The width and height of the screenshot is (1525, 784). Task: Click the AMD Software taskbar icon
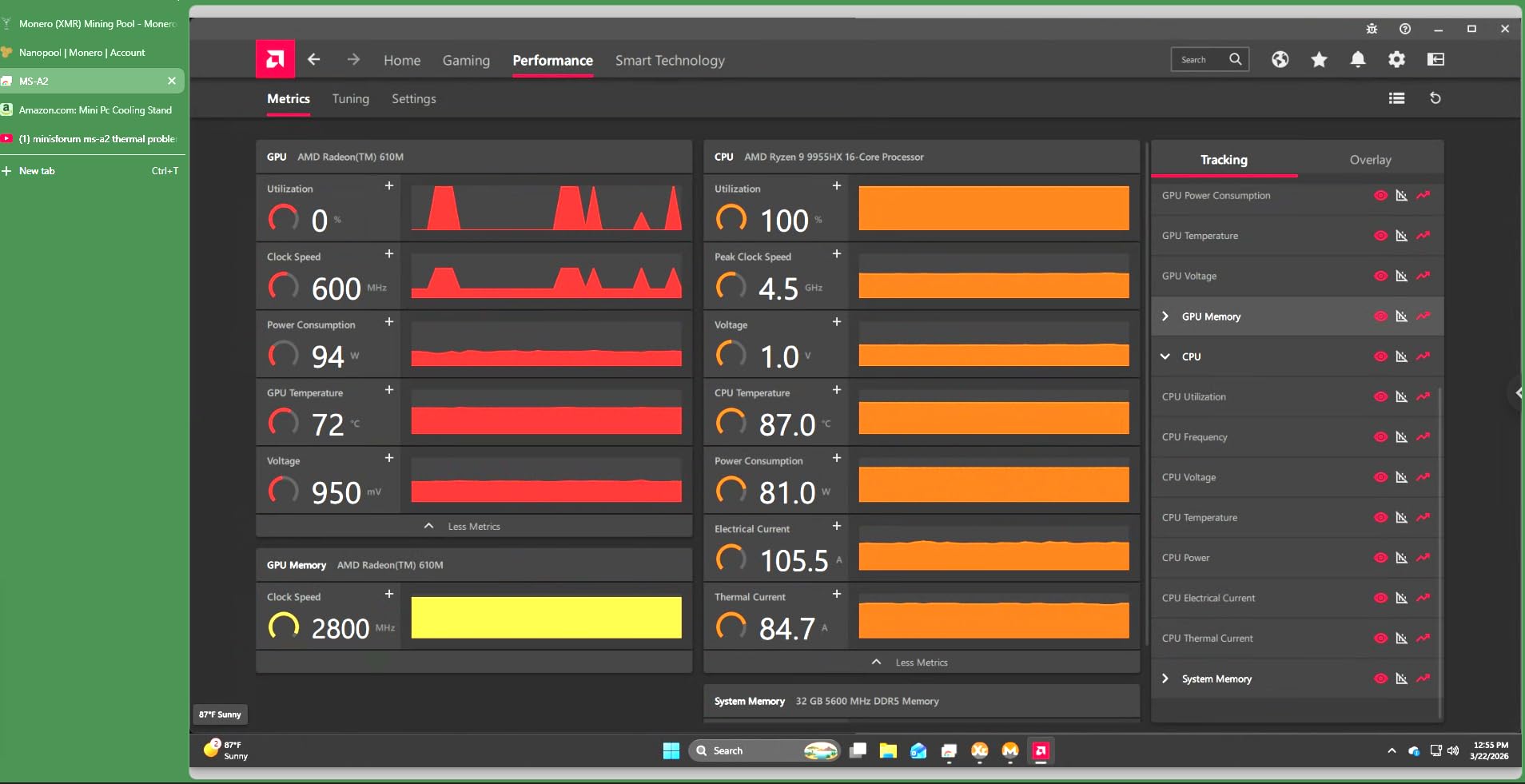point(1041,750)
